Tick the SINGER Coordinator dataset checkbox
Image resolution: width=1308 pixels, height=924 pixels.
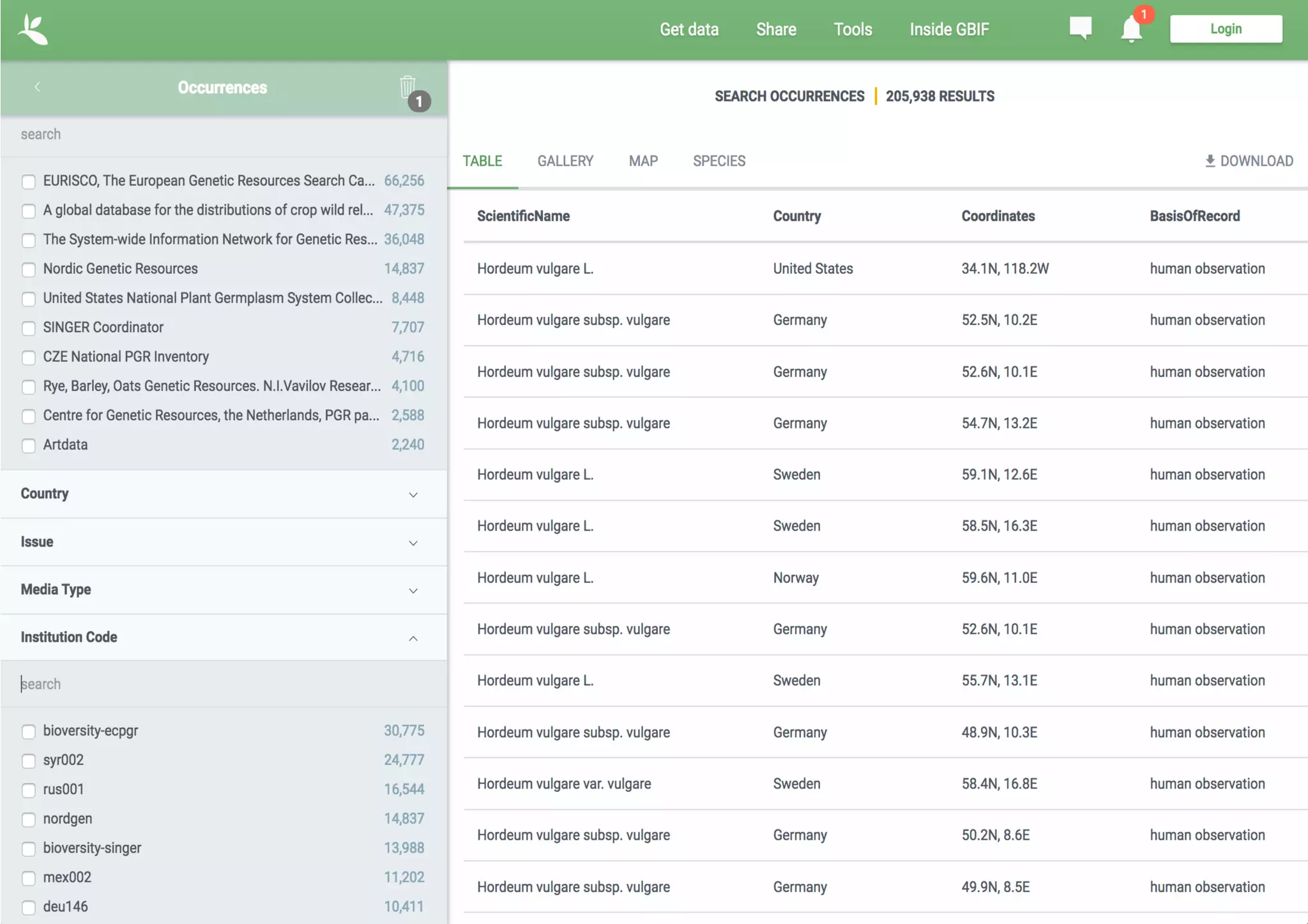pos(29,328)
